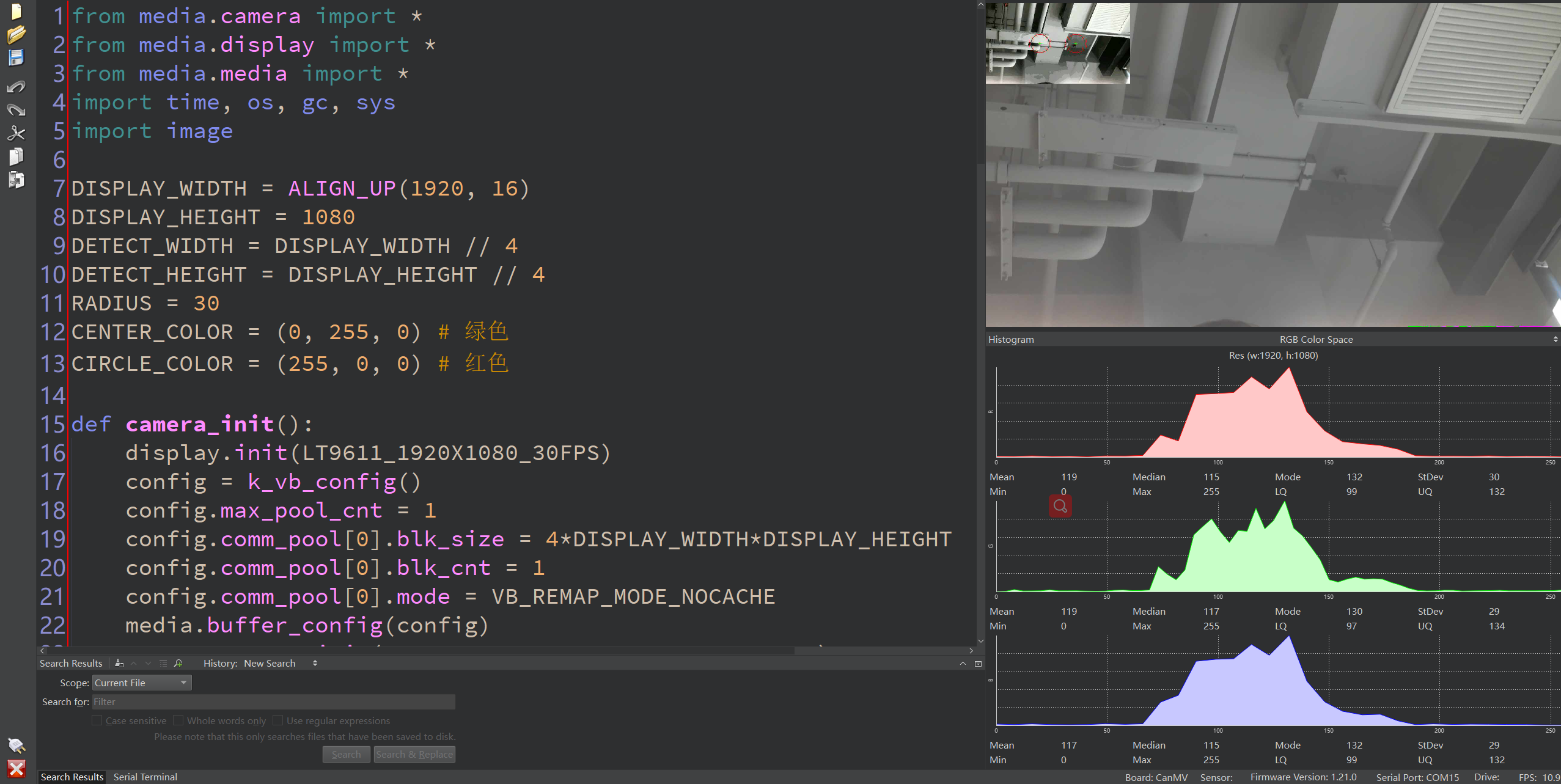This screenshot has width=1561, height=784.
Task: Check Whole words only option
Action: click(178, 720)
